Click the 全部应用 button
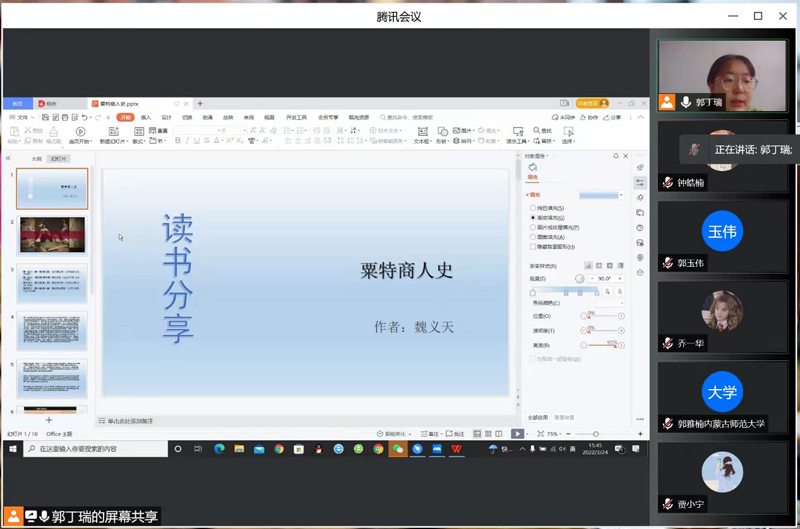Image resolution: width=800 pixels, height=529 pixels. click(538, 417)
